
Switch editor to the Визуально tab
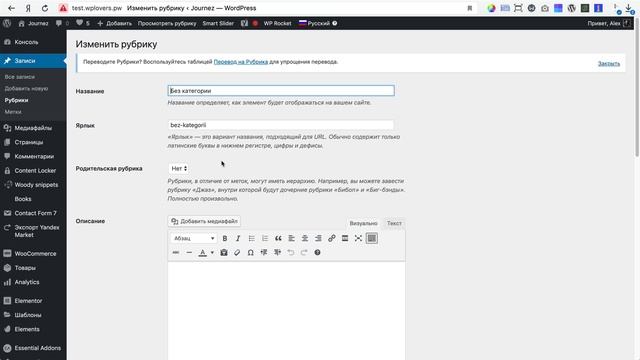(x=363, y=223)
